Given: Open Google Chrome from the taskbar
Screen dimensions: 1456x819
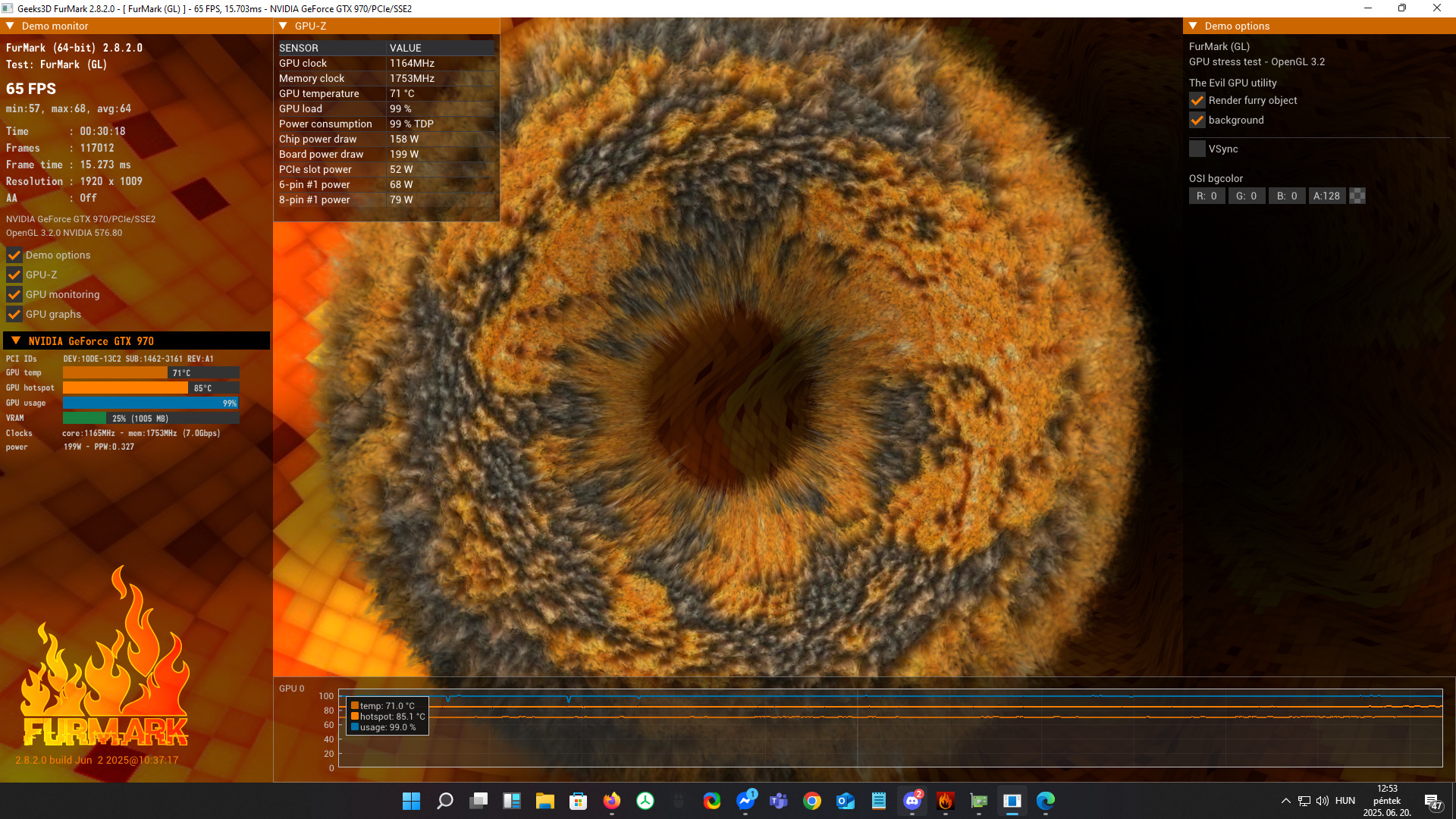Looking at the screenshot, I should click(x=811, y=801).
